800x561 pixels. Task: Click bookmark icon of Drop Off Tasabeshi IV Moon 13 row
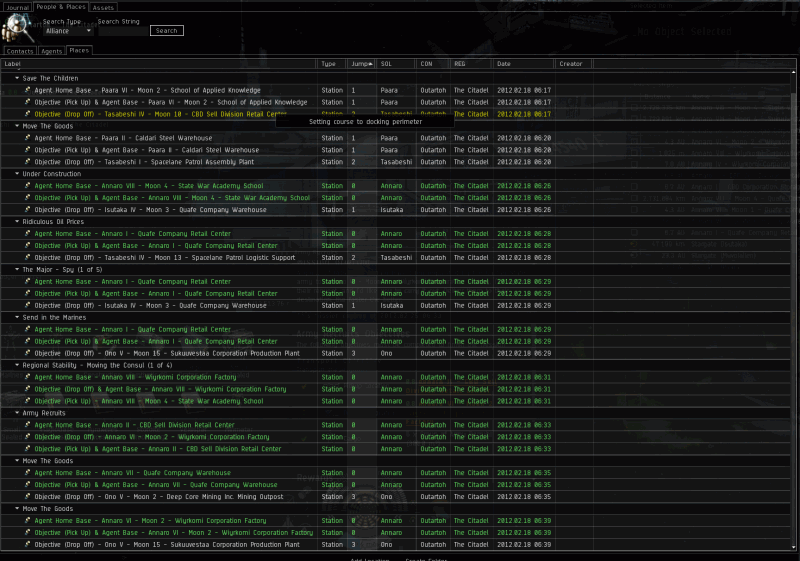[x=28, y=258]
